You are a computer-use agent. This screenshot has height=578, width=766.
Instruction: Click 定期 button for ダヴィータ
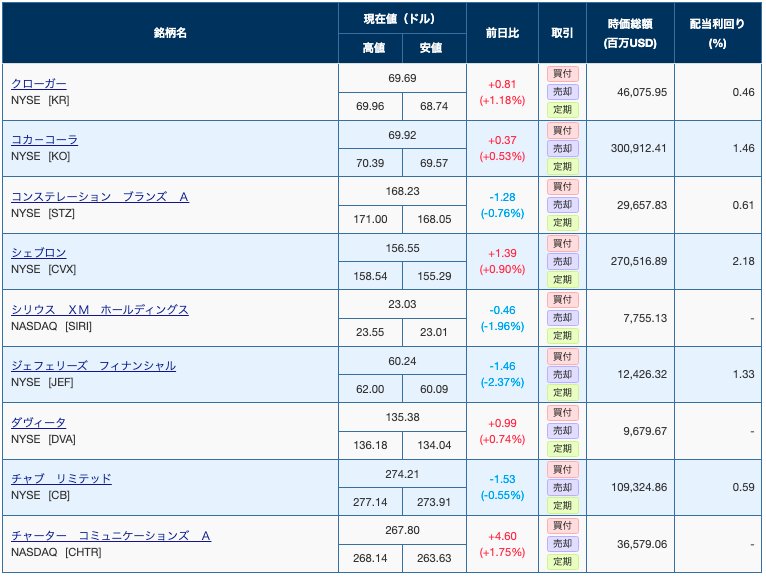[x=563, y=449]
